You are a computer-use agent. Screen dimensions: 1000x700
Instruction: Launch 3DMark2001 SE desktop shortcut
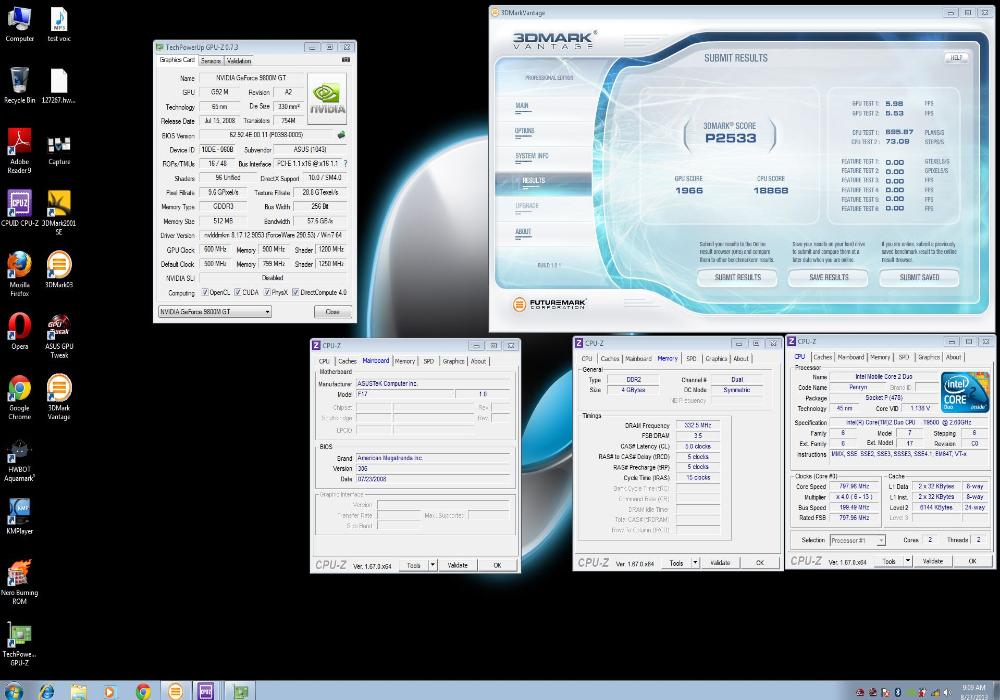pyautogui.click(x=59, y=212)
